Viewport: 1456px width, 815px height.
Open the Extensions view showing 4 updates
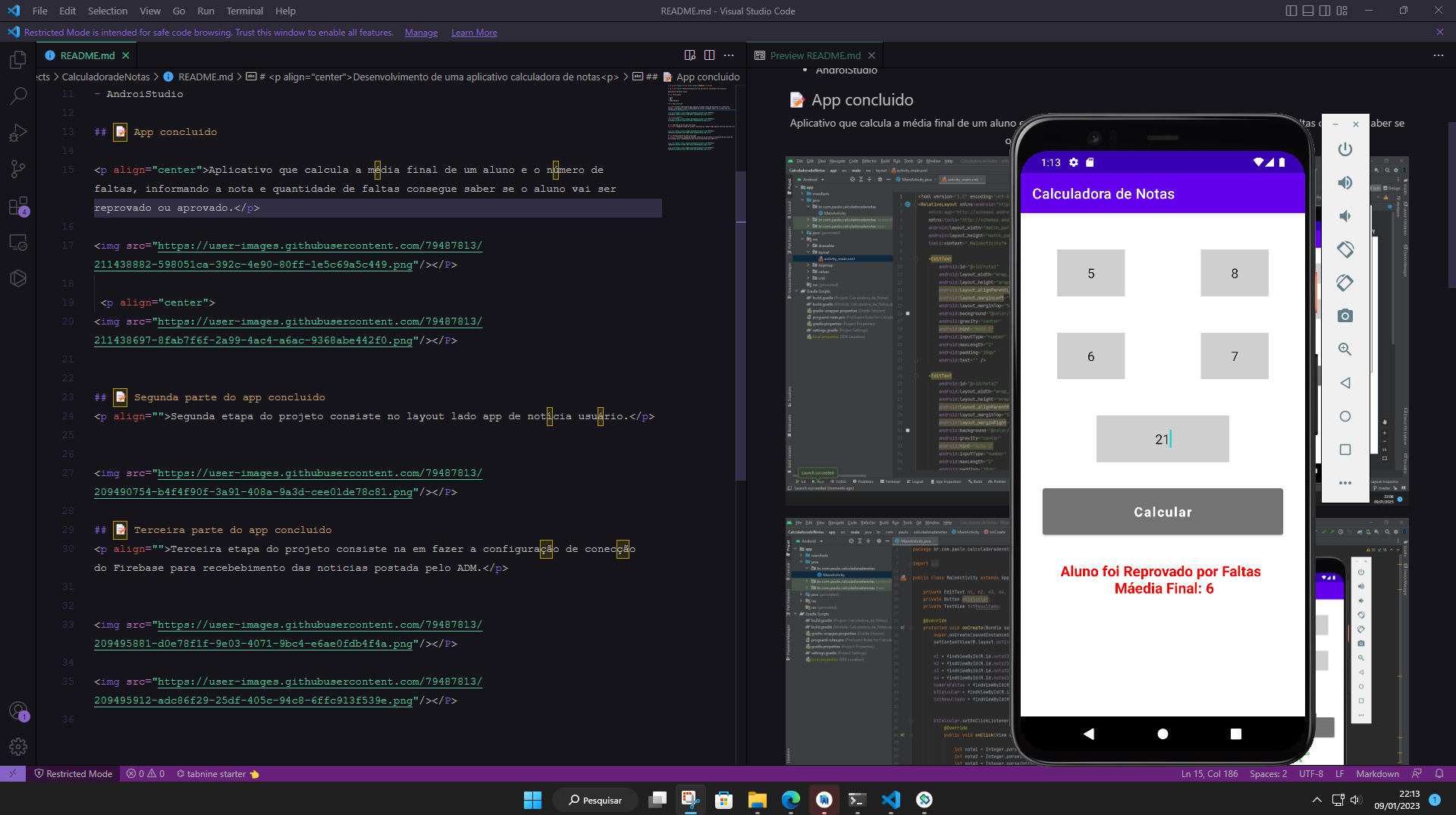pos(18,206)
